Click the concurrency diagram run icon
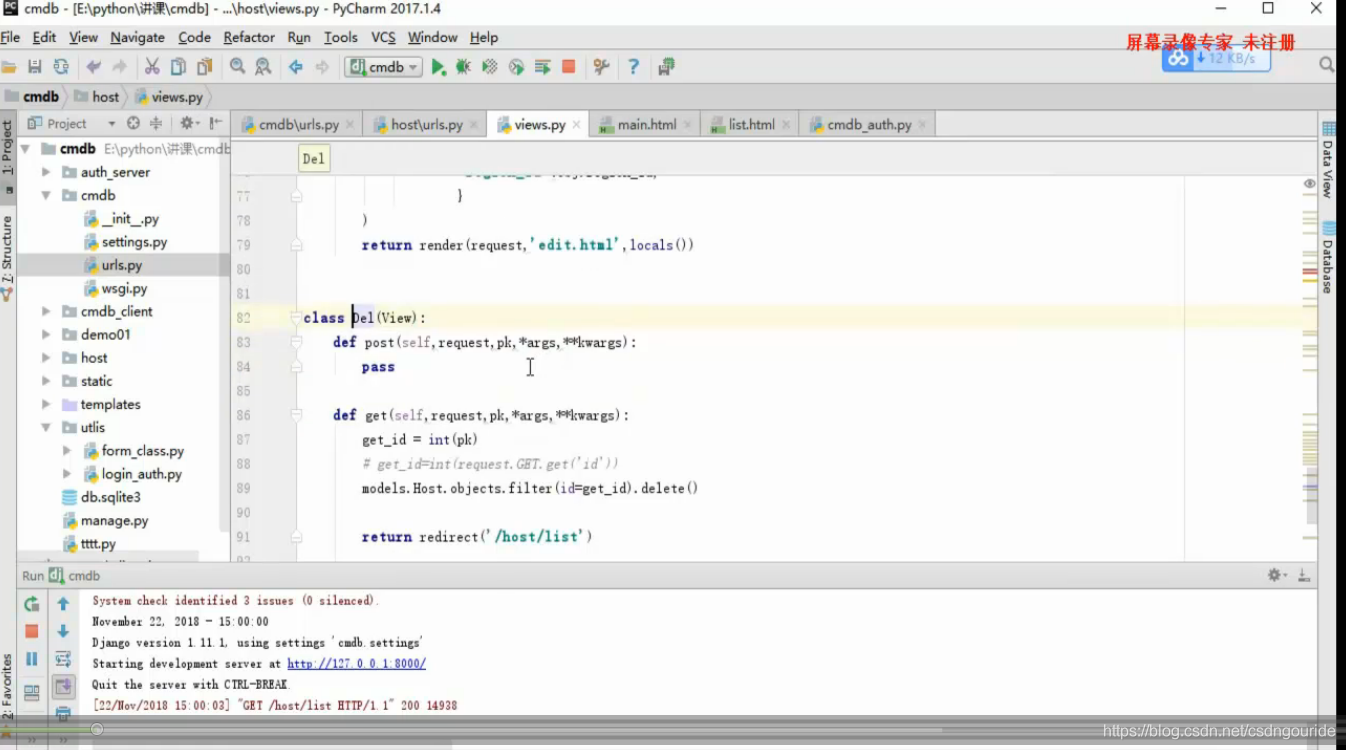Screen dimensions: 1346x750 click(x=542, y=67)
